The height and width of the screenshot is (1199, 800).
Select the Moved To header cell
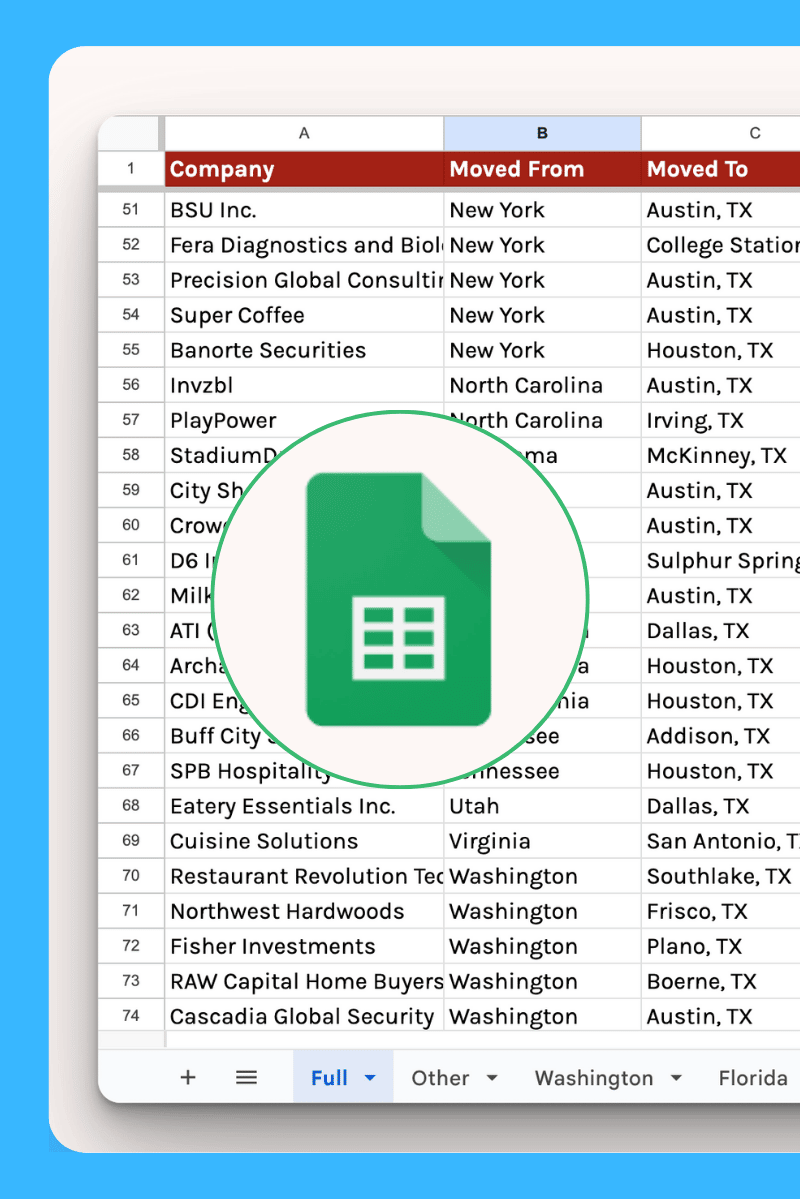(x=721, y=169)
